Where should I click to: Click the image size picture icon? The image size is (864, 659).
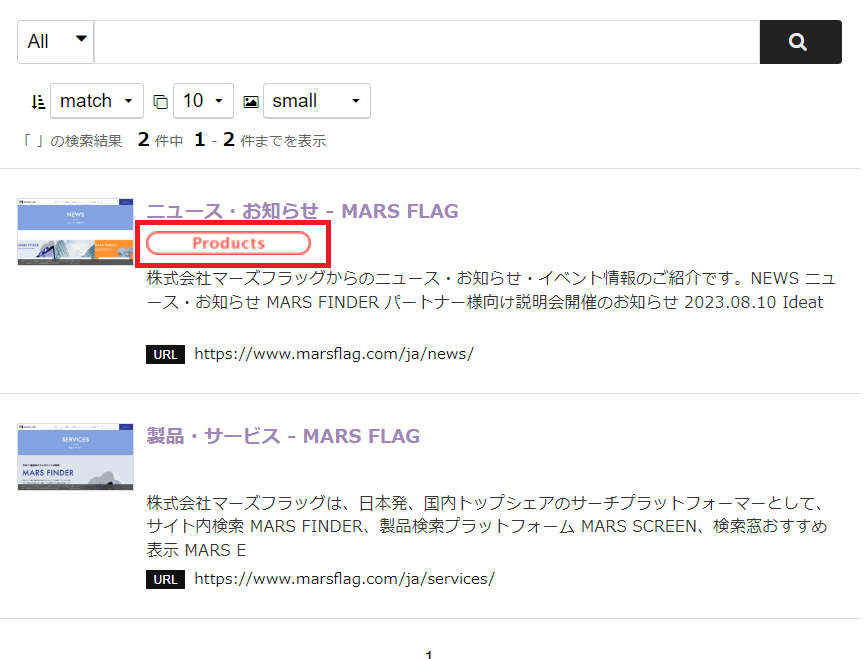coord(251,102)
